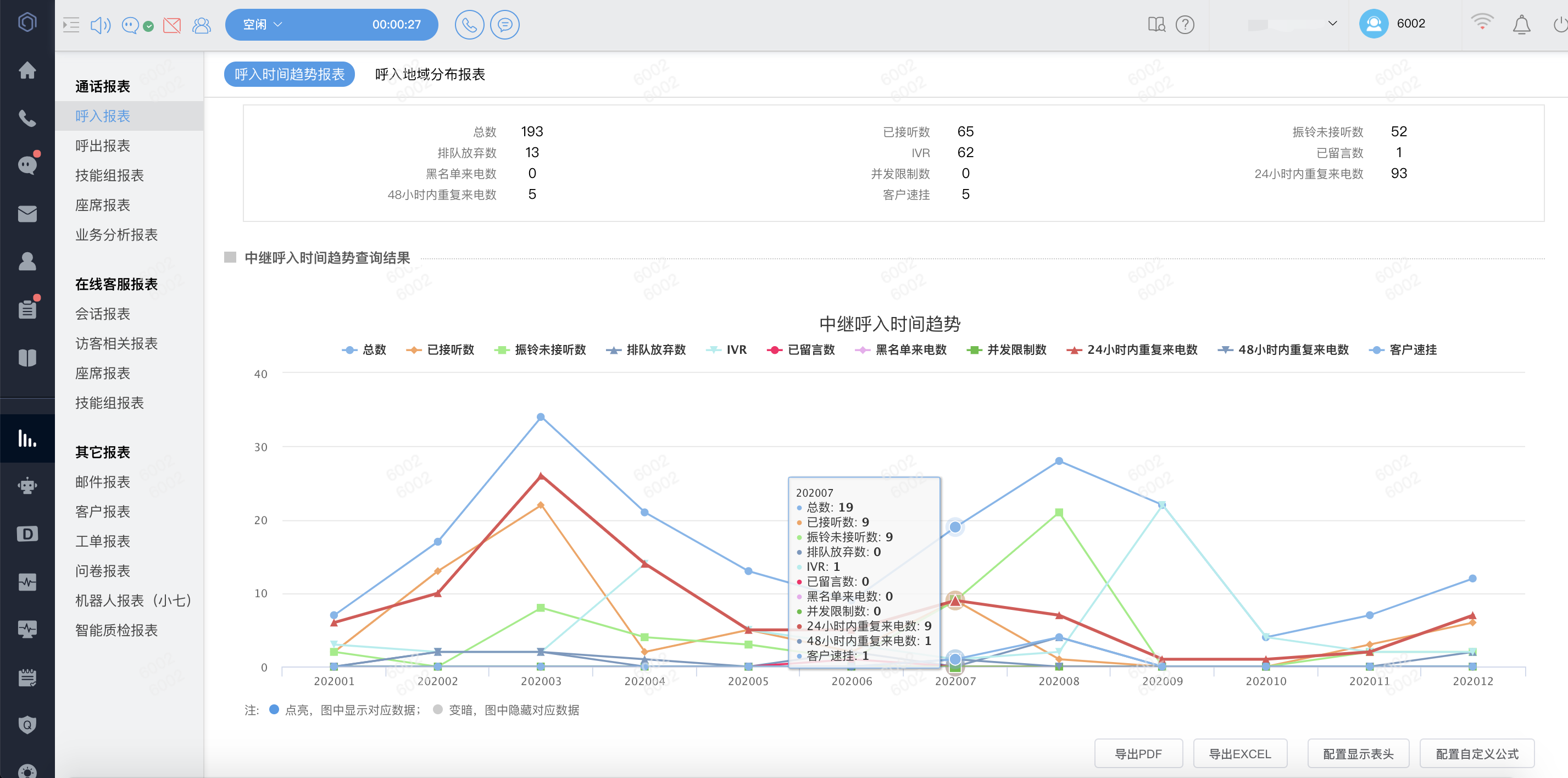Select 呼入报表 in the report menu
1568x778 pixels.
point(129,116)
